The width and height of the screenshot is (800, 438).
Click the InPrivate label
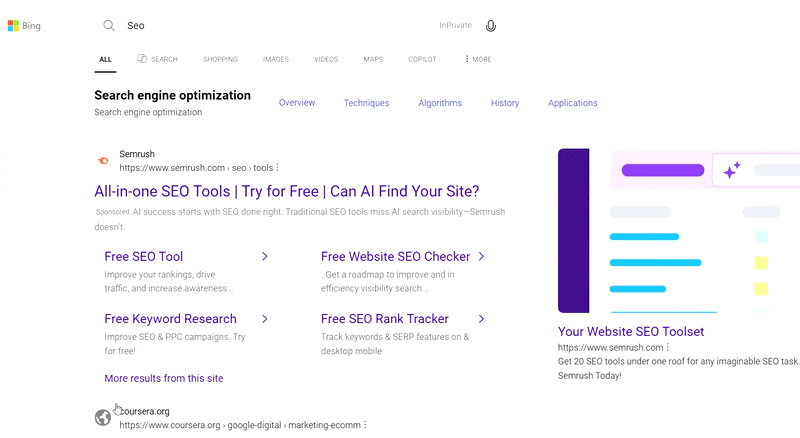click(x=455, y=25)
